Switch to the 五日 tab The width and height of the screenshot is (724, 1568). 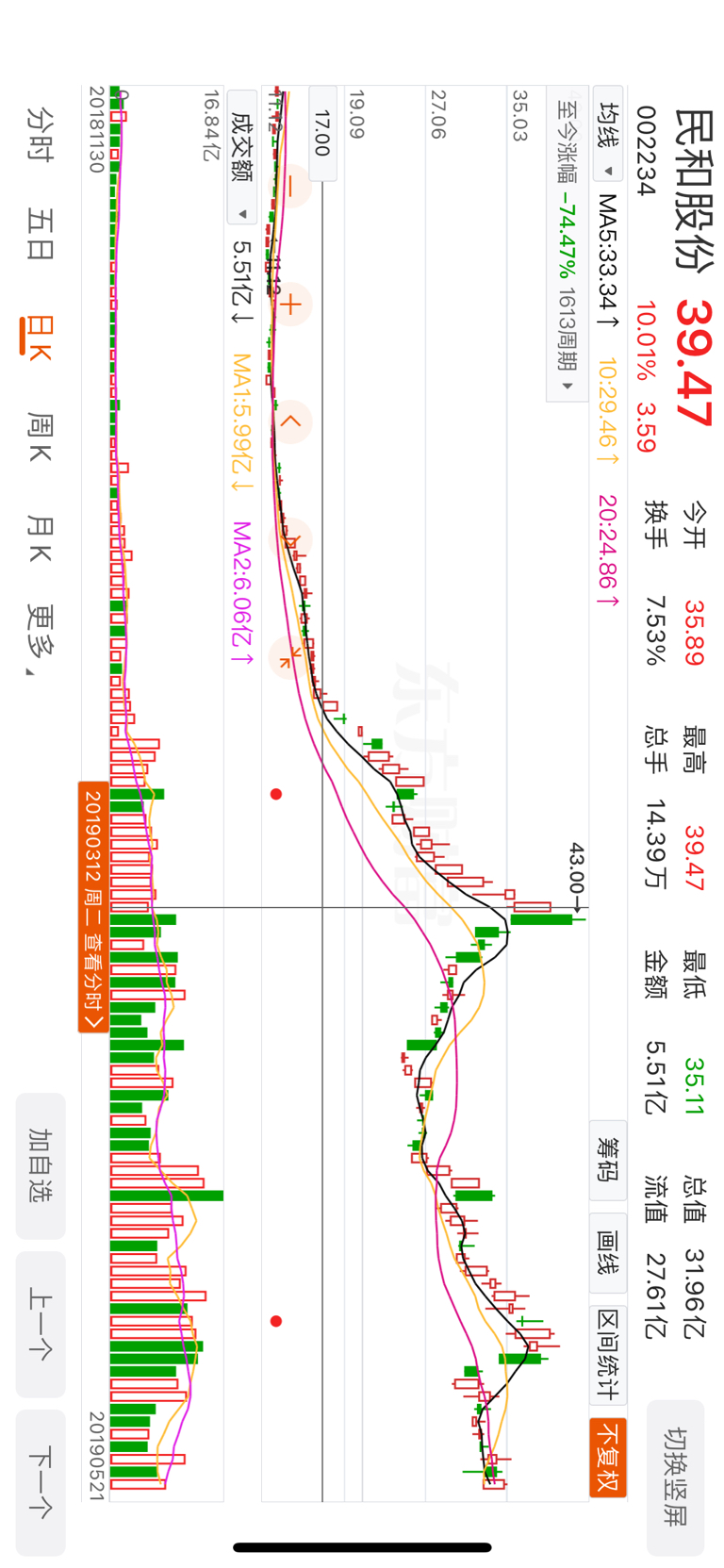click(41, 234)
